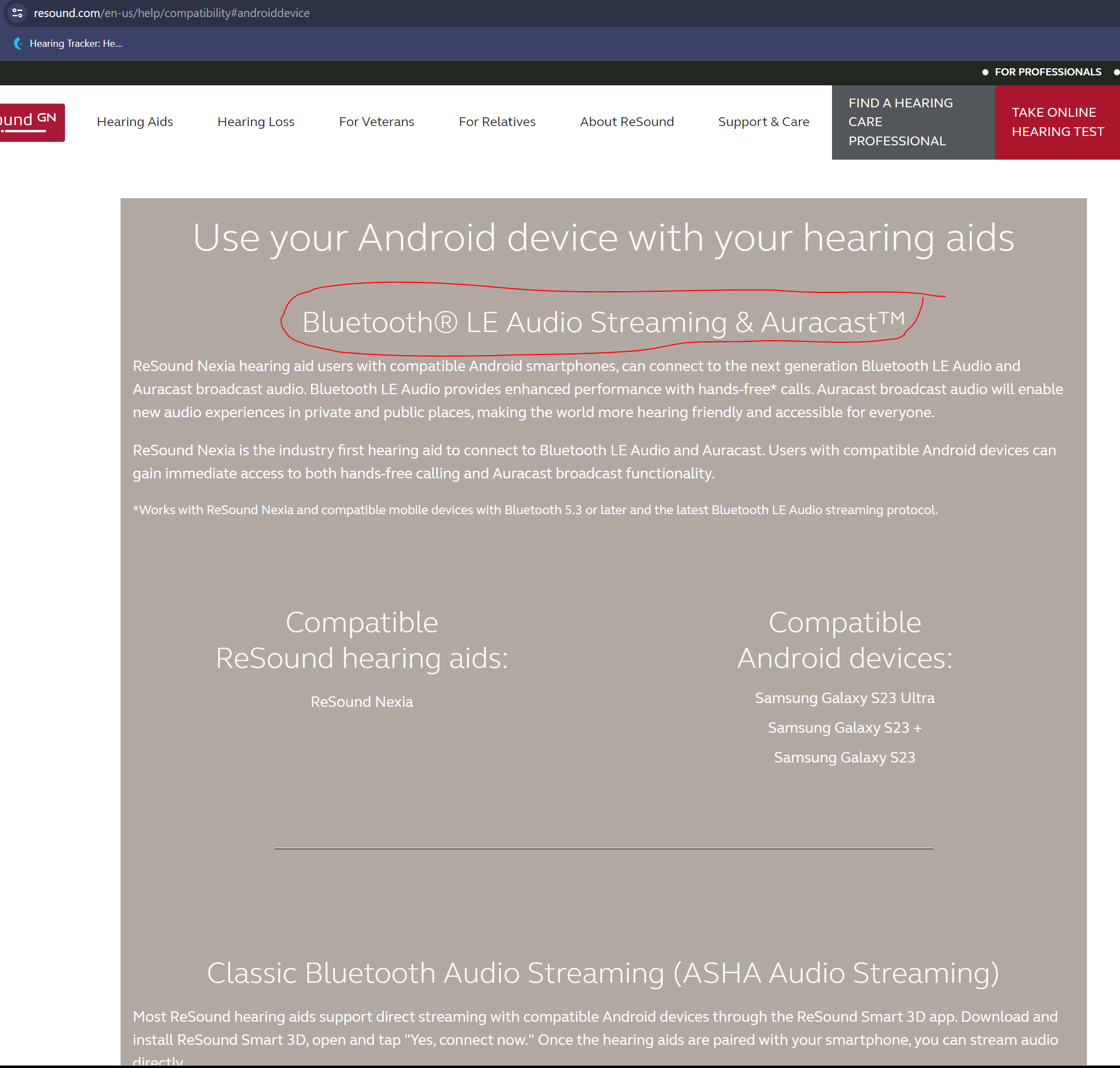This screenshot has height=1068, width=1120.
Task: Click the Compatible ReSound hearing aids heading
Action: 362,640
